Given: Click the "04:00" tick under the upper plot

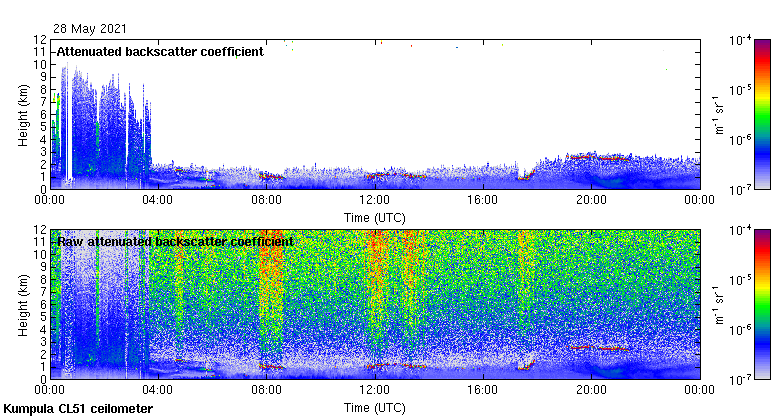Looking at the screenshot, I should [x=158, y=200].
